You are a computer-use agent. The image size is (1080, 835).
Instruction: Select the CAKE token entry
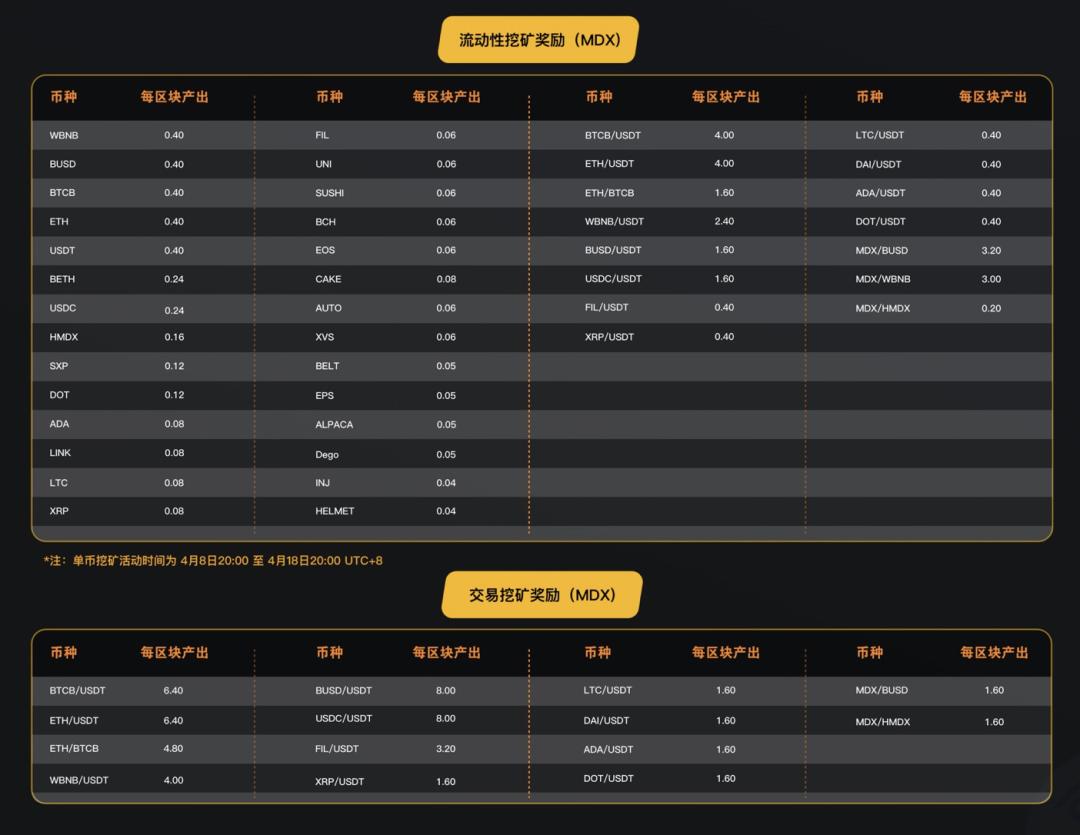(x=329, y=279)
